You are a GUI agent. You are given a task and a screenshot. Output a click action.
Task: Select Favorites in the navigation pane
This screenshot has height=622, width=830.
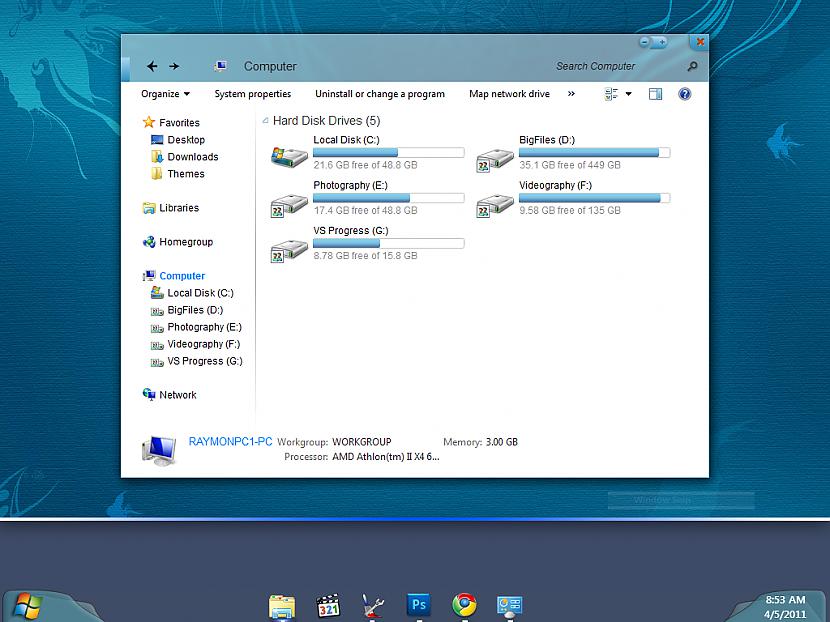[179, 122]
